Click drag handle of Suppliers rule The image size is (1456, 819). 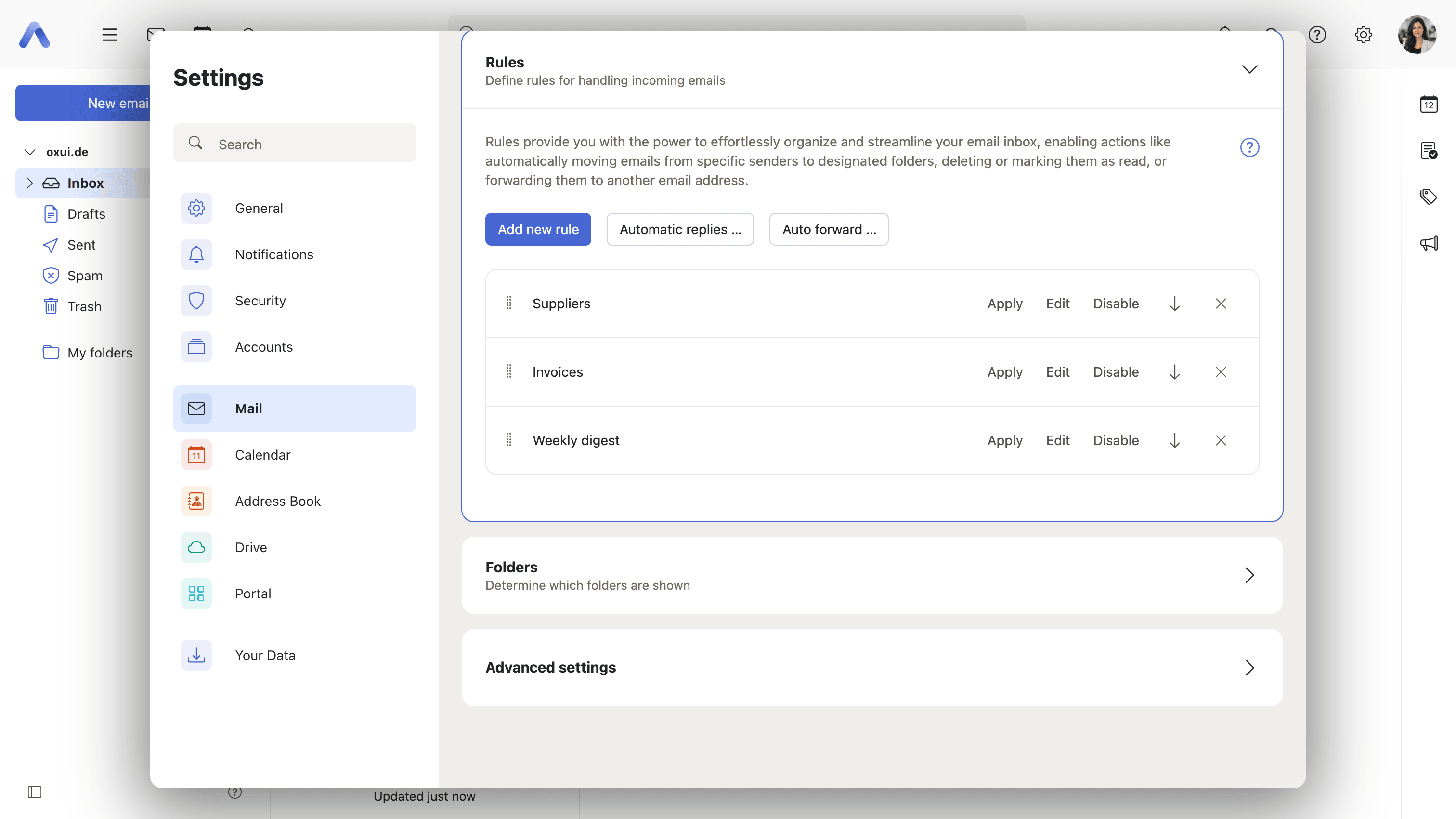point(509,303)
